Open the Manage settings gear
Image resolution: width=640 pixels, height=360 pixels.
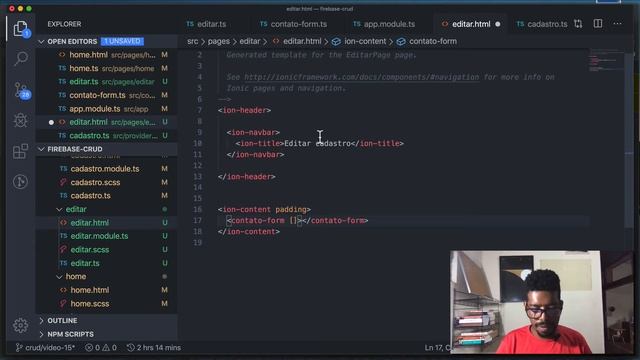click(x=20, y=325)
